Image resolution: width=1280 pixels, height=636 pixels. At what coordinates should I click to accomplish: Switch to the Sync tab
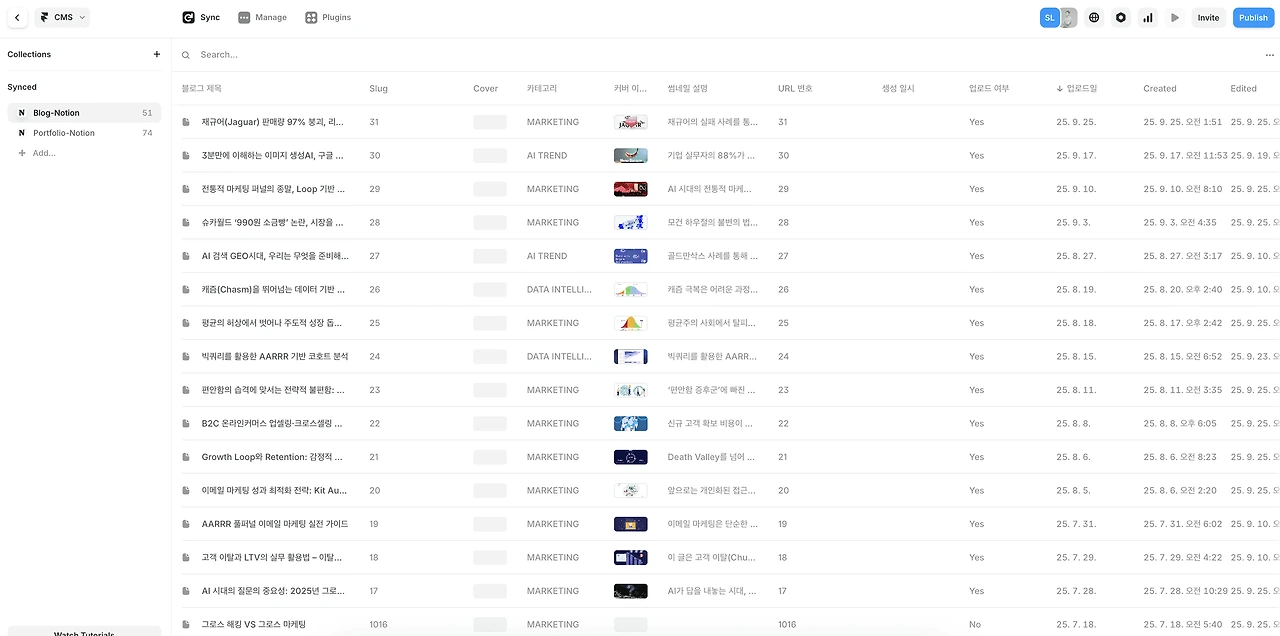202,17
